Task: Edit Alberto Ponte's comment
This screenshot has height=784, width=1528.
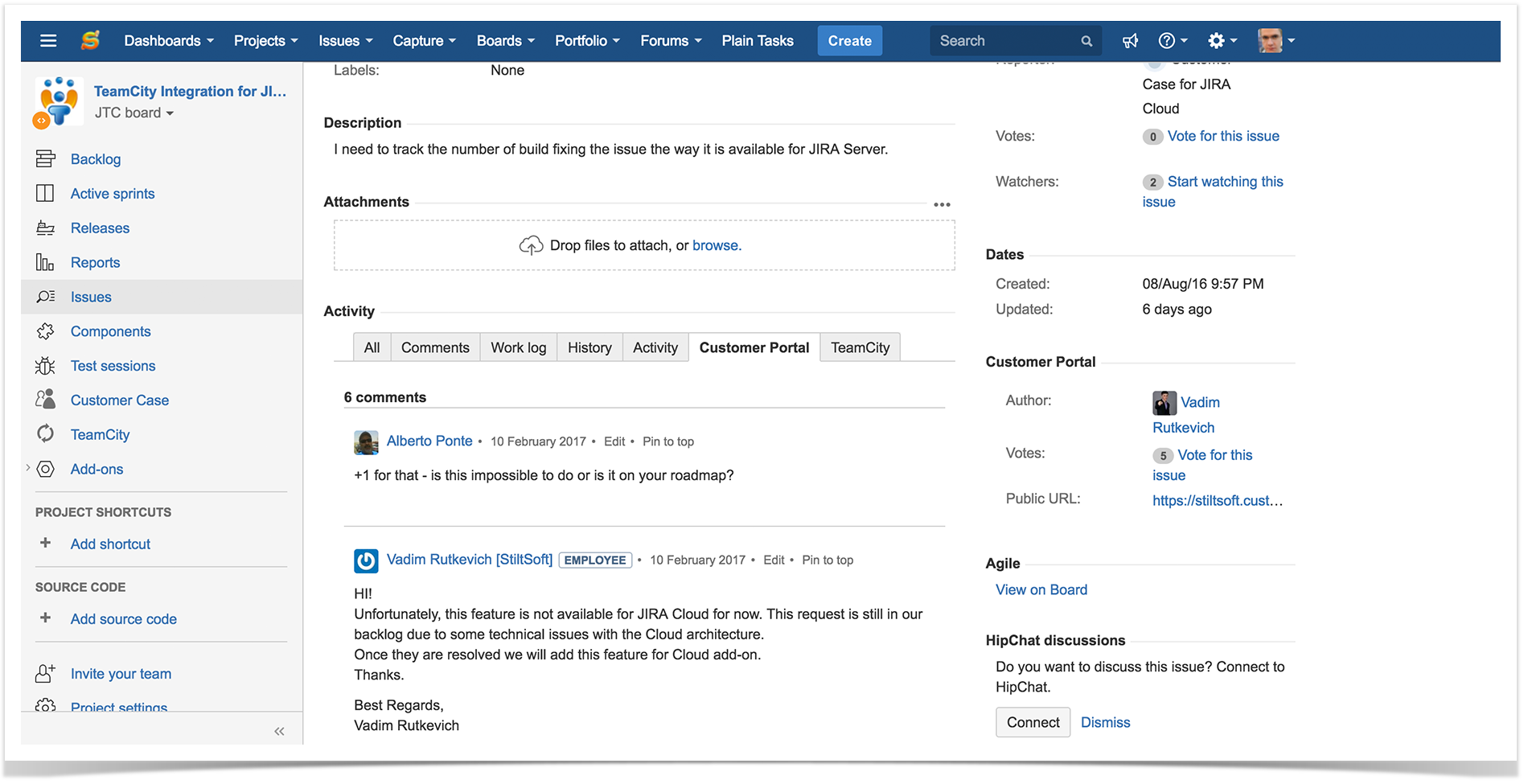Action: coord(614,441)
